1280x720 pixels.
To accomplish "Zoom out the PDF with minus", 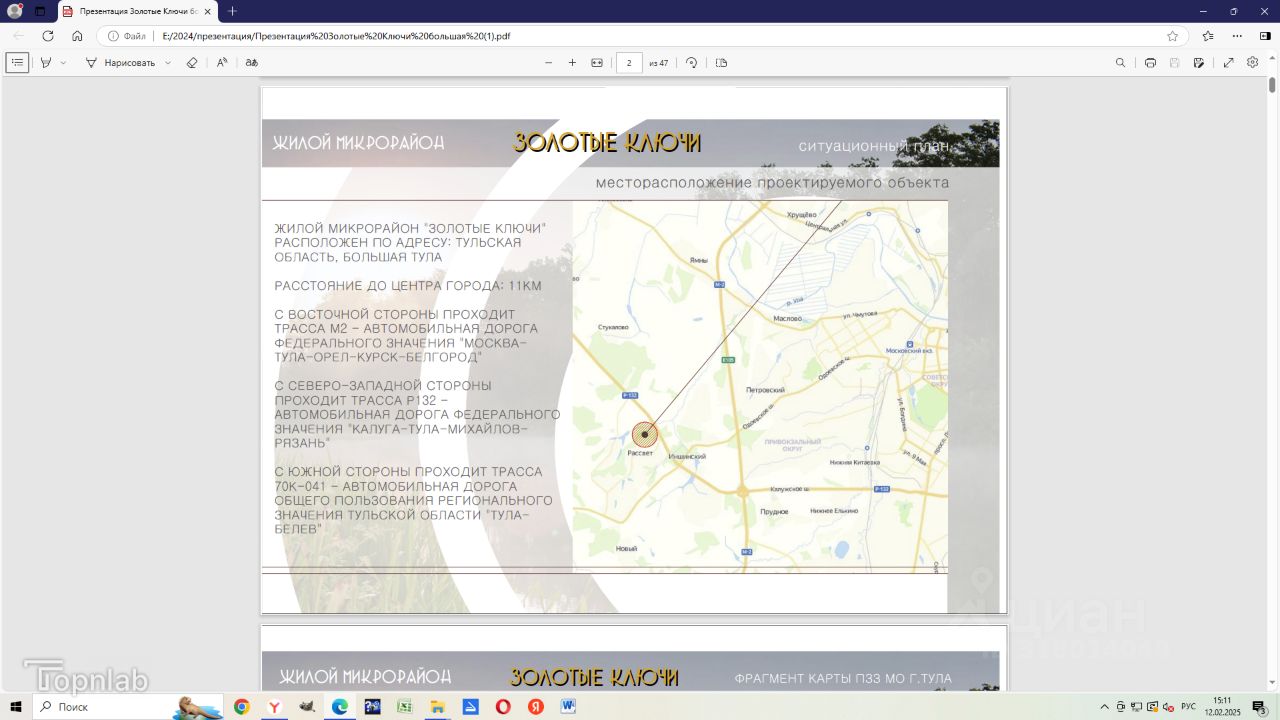I will 548,62.
